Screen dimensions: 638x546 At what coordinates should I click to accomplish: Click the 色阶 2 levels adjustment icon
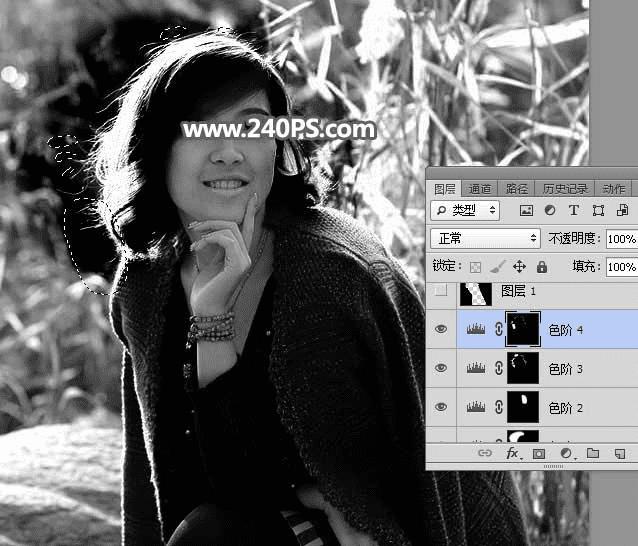click(x=476, y=407)
